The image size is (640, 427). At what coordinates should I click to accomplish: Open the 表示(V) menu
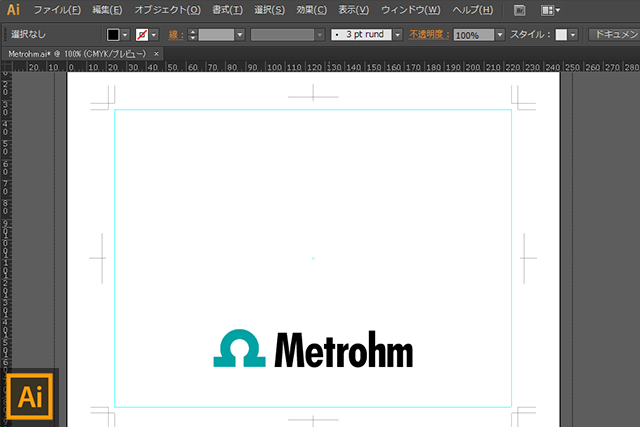[353, 10]
